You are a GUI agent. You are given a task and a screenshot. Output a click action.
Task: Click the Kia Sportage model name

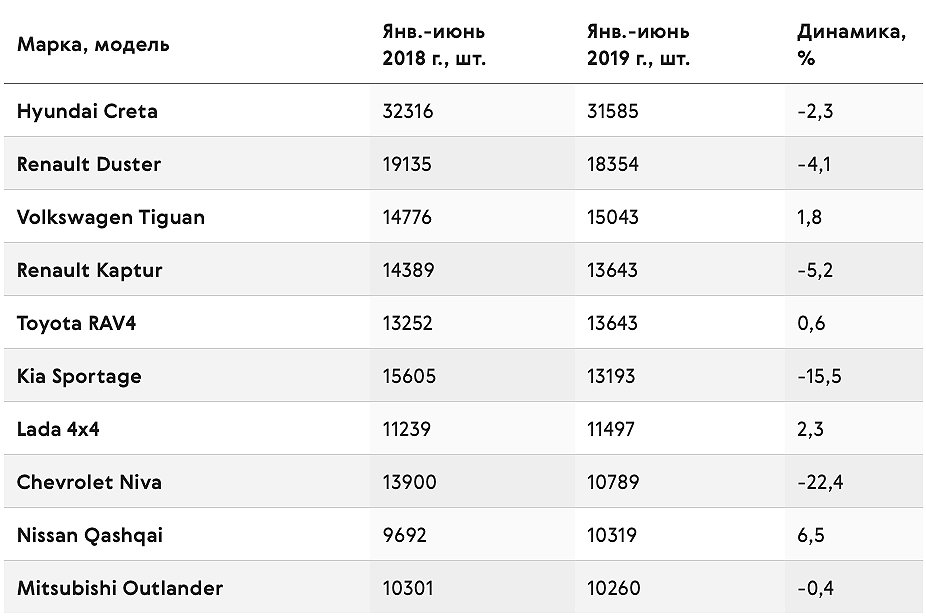coord(80,376)
